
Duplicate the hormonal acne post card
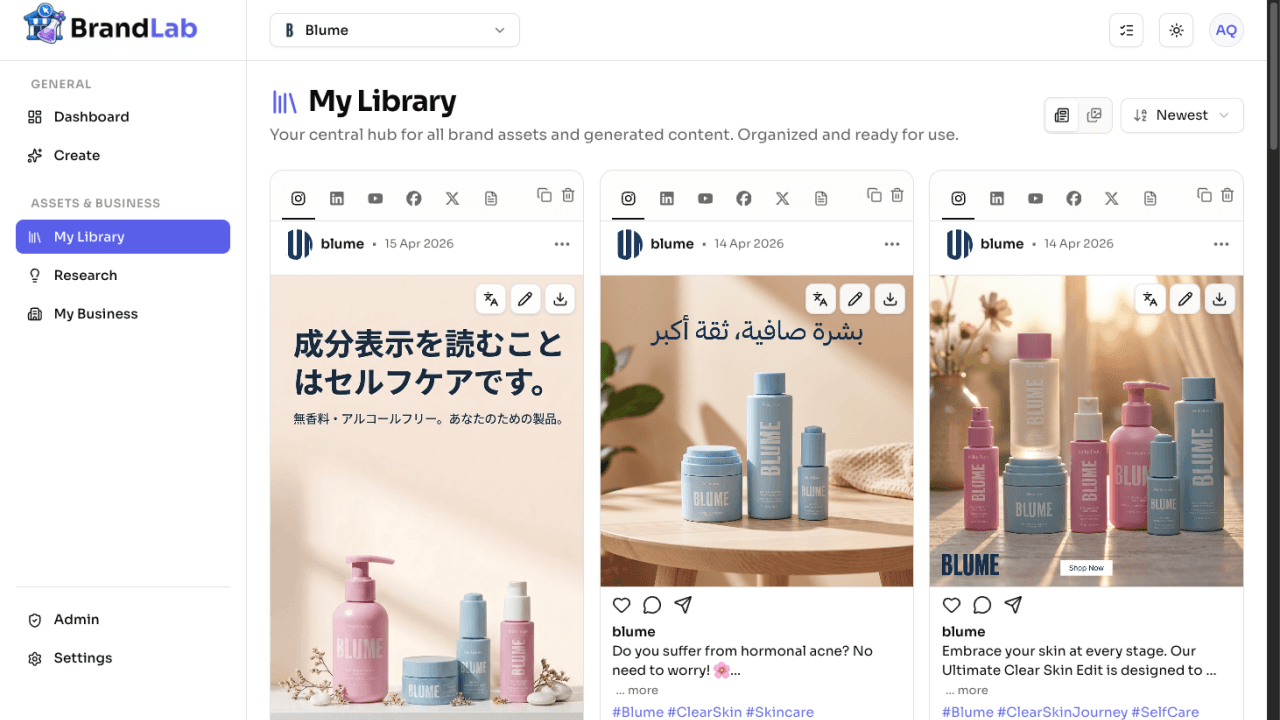coord(874,195)
